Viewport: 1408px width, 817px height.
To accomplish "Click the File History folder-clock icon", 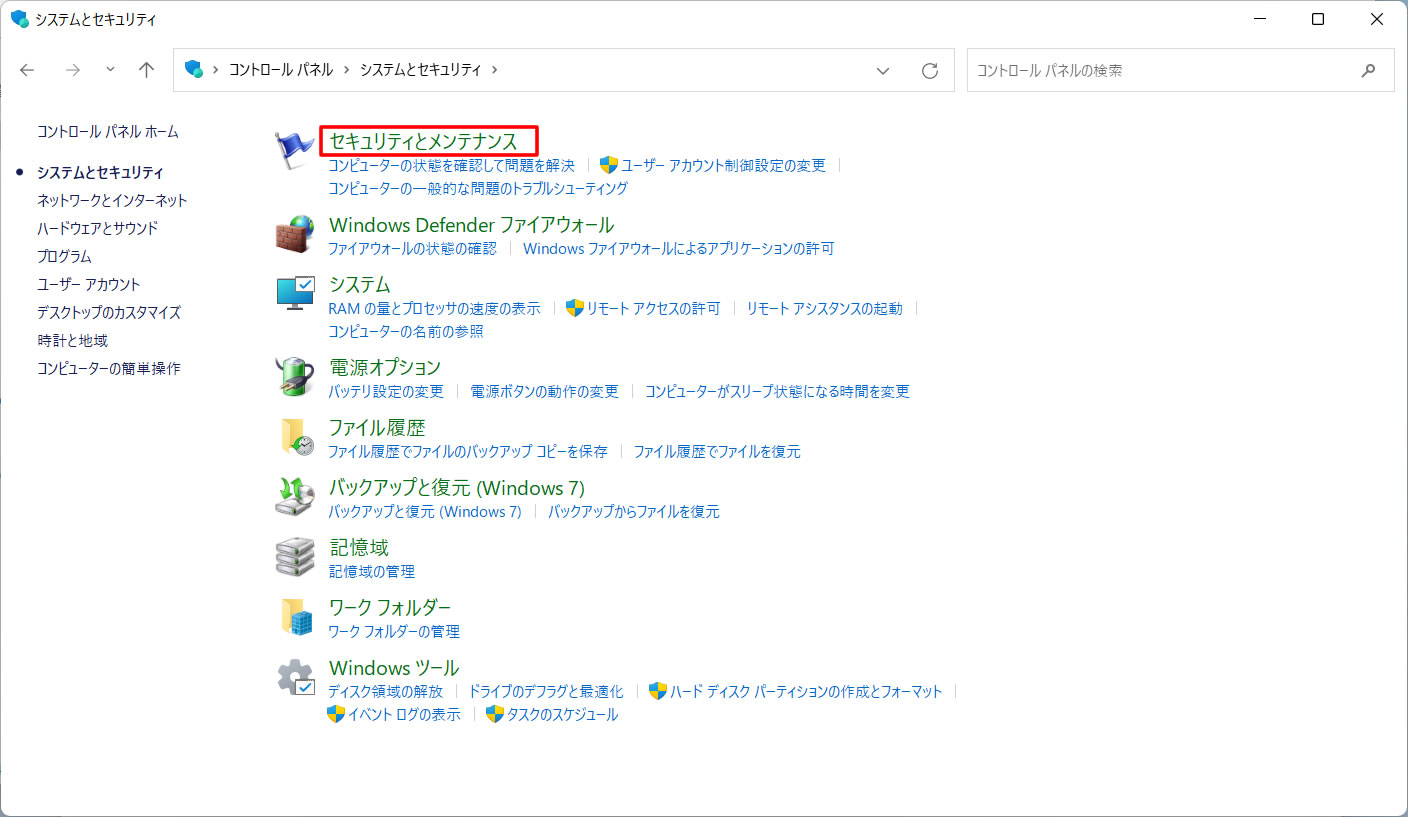I will tap(297, 437).
